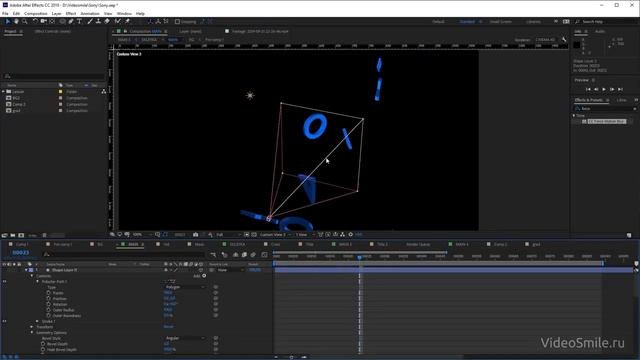The image size is (640, 360).
Task: Click the timeline zoom slider at bottom
Action: point(291,357)
